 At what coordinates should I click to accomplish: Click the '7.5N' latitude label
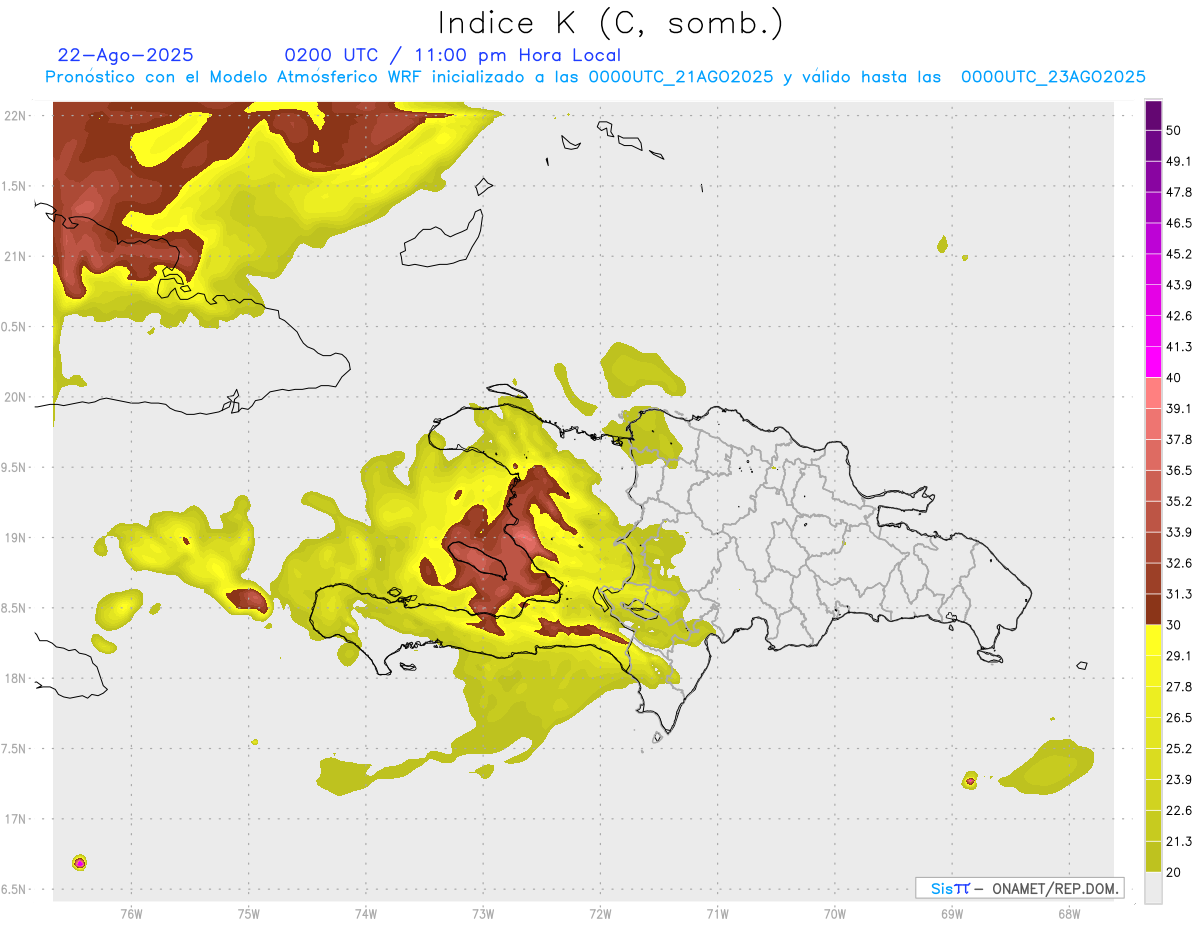coord(15,748)
